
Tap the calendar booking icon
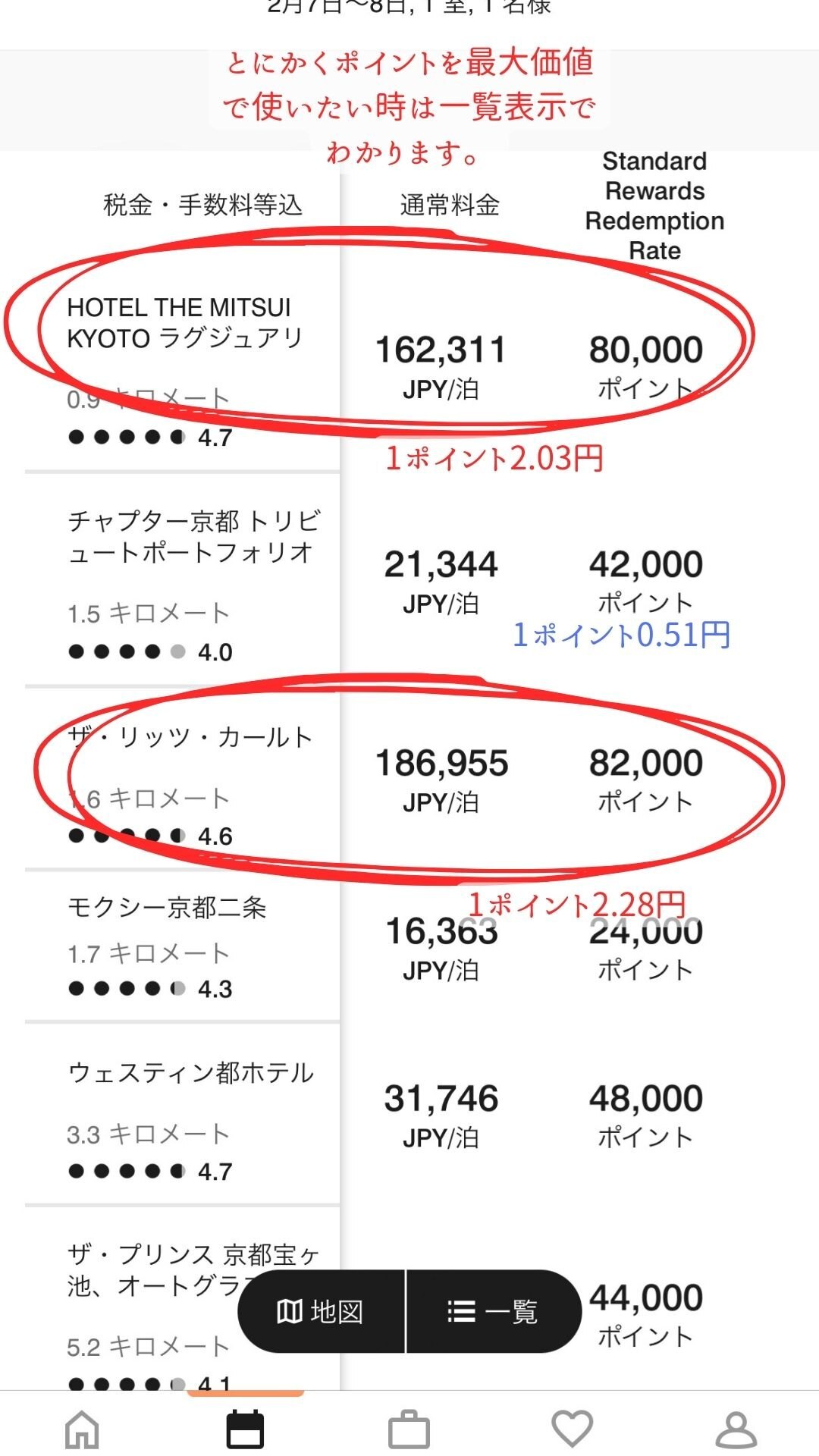click(x=246, y=1429)
